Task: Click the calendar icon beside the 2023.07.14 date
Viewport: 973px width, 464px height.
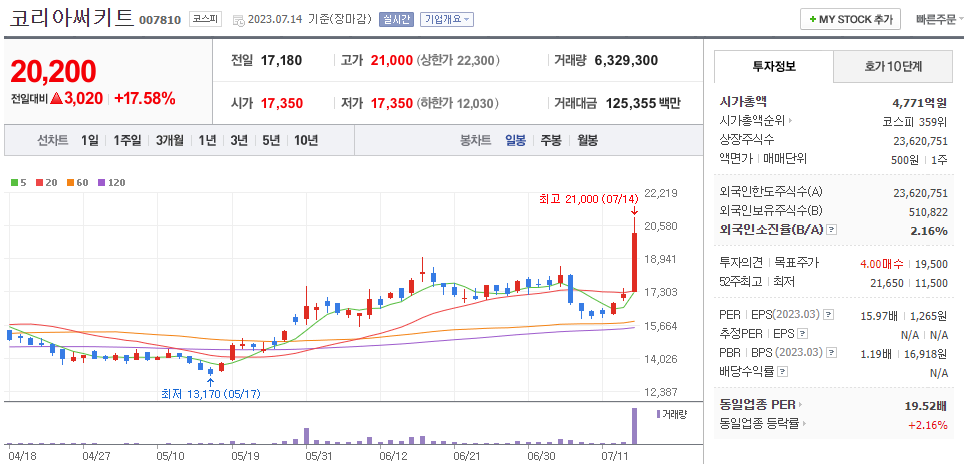Action: [238, 20]
